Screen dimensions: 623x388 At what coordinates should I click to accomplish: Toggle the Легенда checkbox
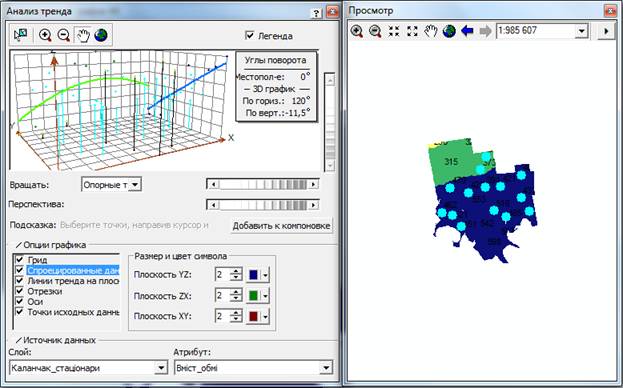pyautogui.click(x=250, y=35)
